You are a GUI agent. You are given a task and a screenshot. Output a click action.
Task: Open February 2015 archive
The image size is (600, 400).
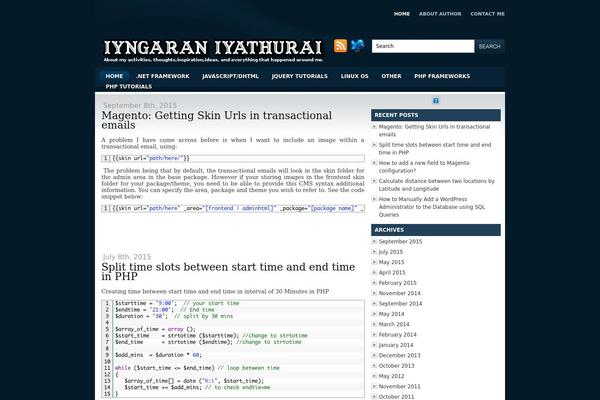[x=398, y=283]
